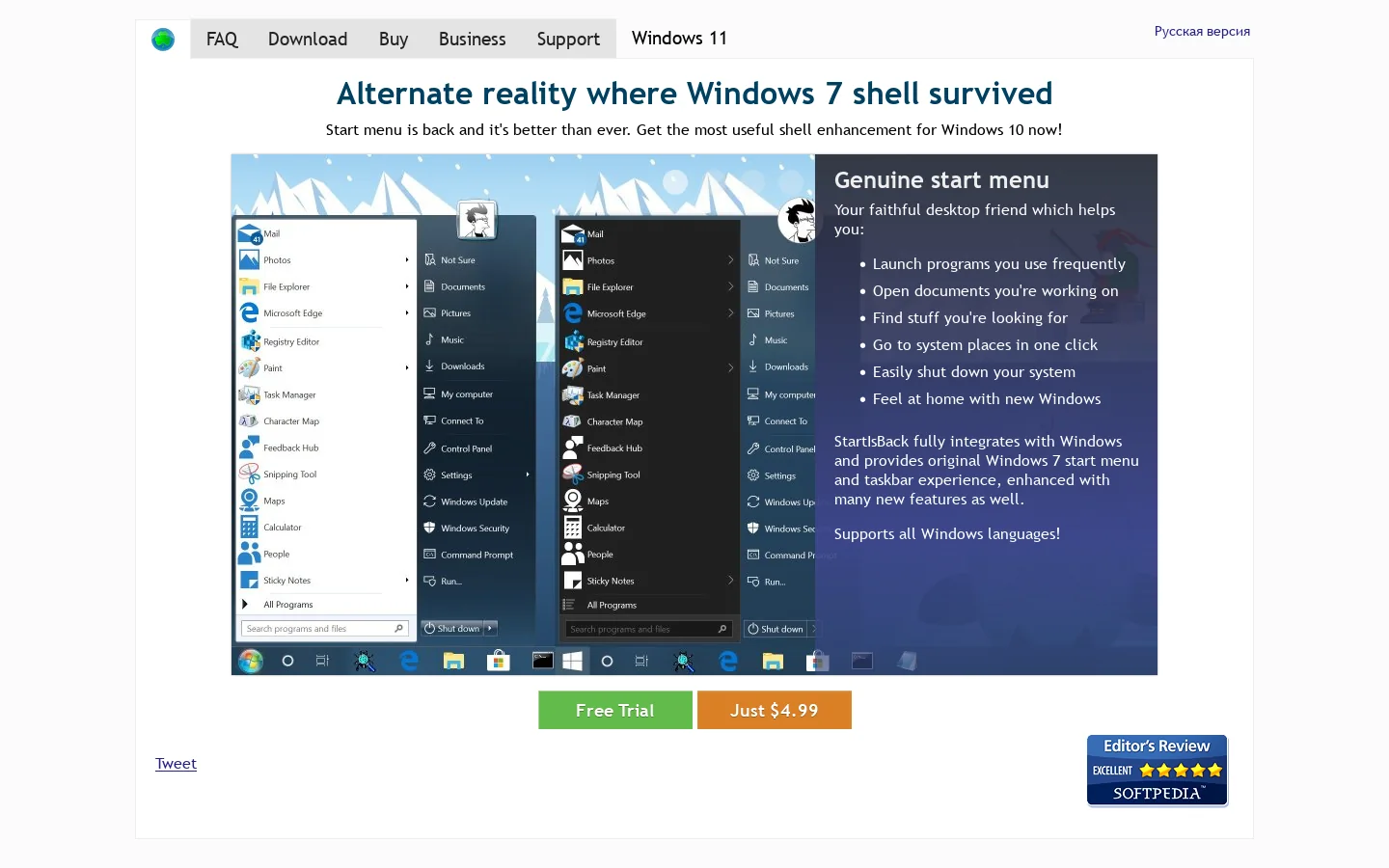This screenshot has height=868, width=1389.
Task: Switch to the Windows 11 tab
Action: click(679, 39)
